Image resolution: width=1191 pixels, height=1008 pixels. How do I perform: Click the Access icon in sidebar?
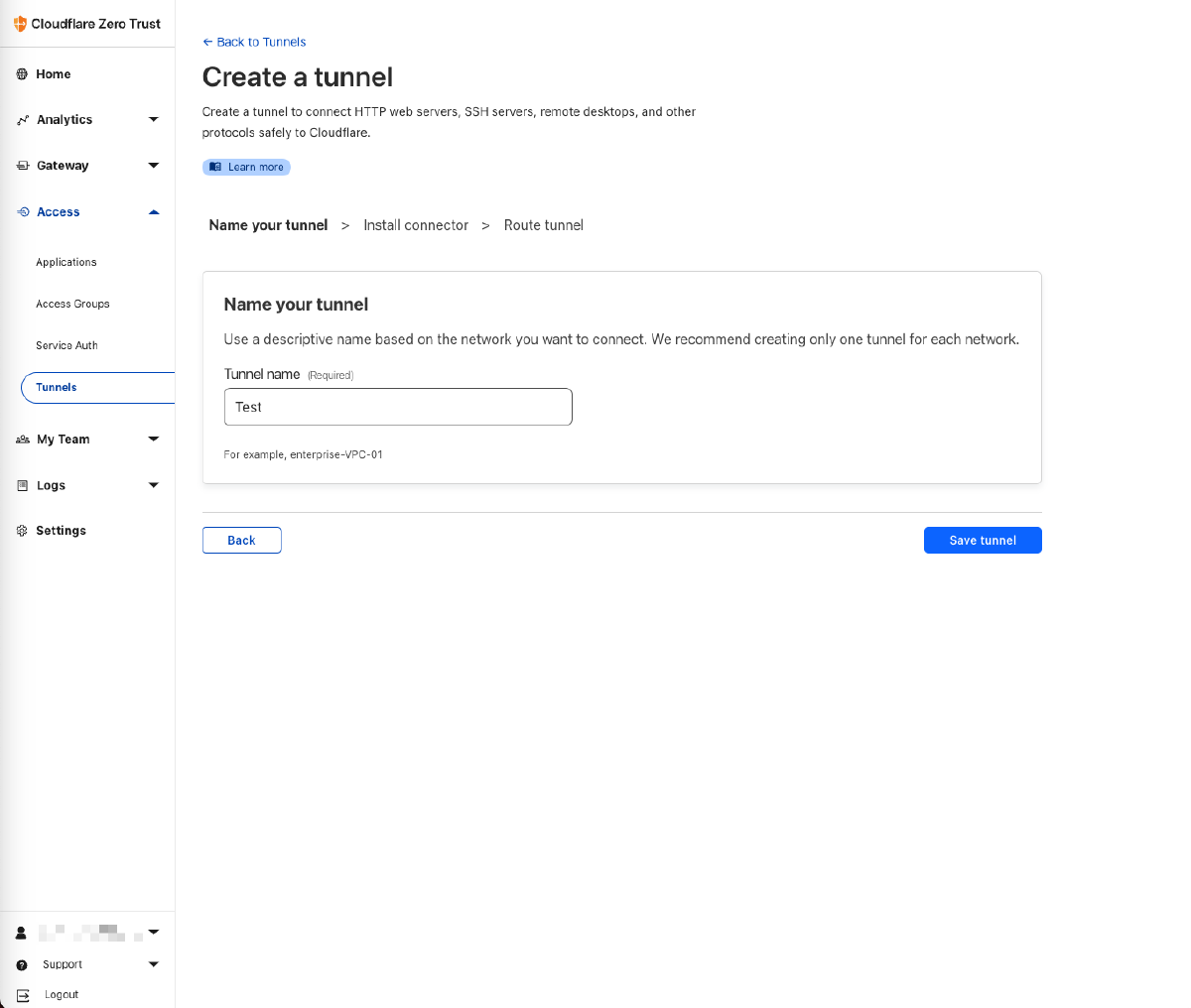[22, 212]
